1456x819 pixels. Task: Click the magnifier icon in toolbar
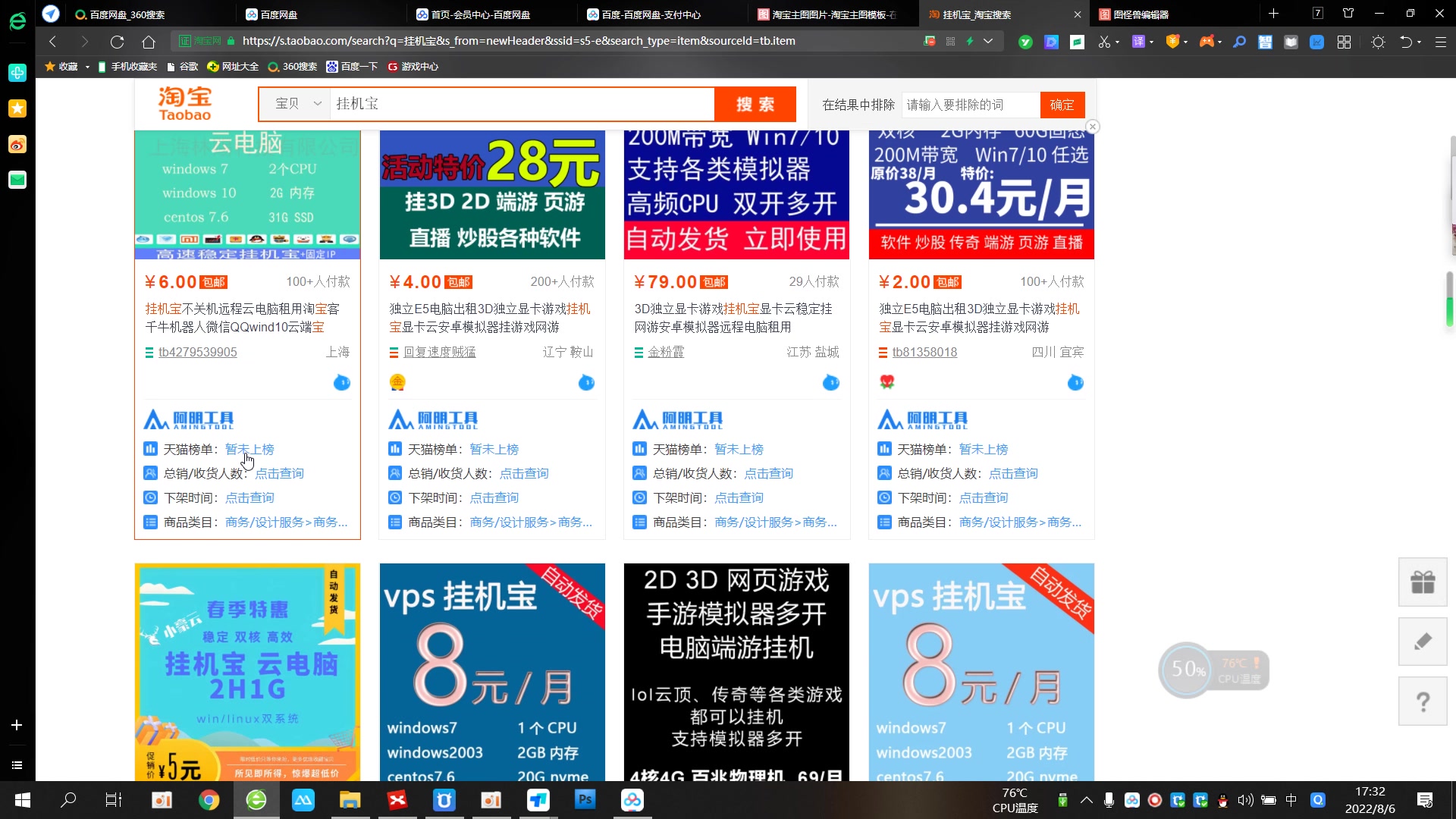(1239, 42)
